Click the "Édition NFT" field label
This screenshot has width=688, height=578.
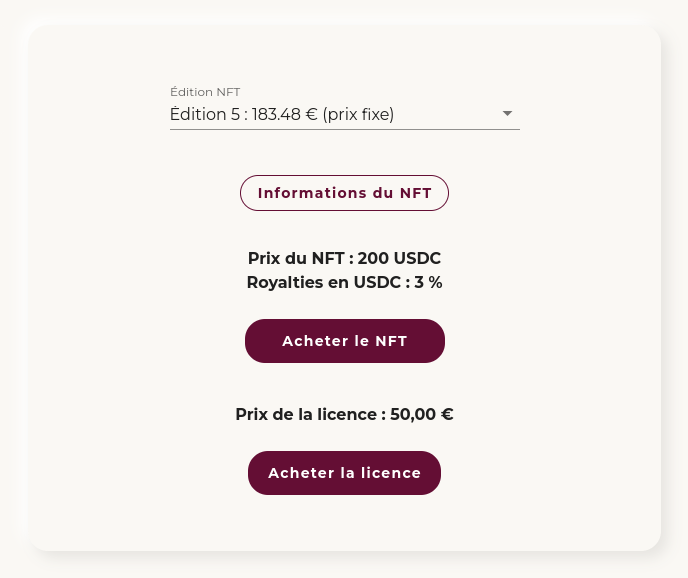pos(205,92)
